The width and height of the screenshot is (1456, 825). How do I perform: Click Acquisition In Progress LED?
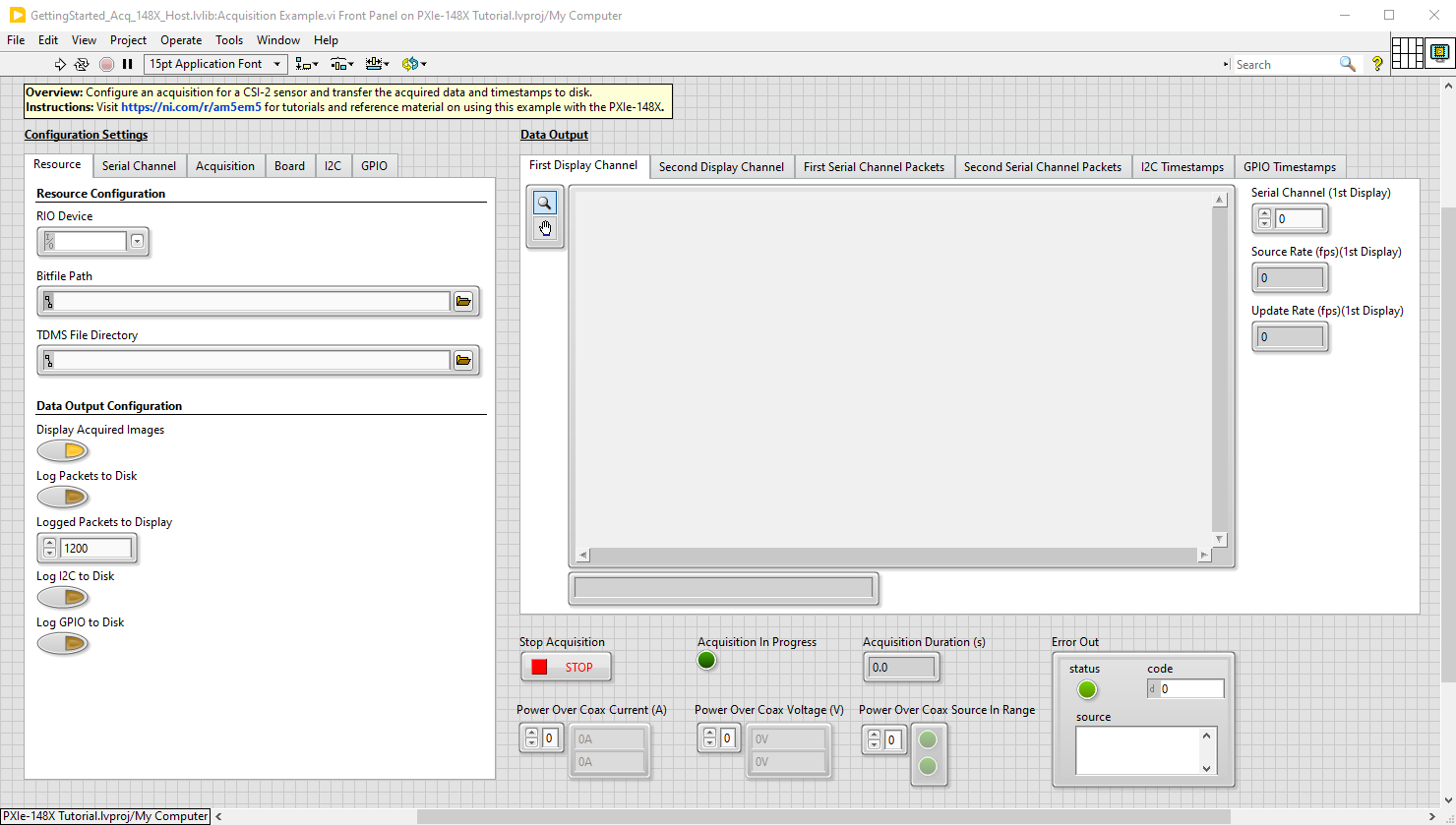pyautogui.click(x=706, y=661)
